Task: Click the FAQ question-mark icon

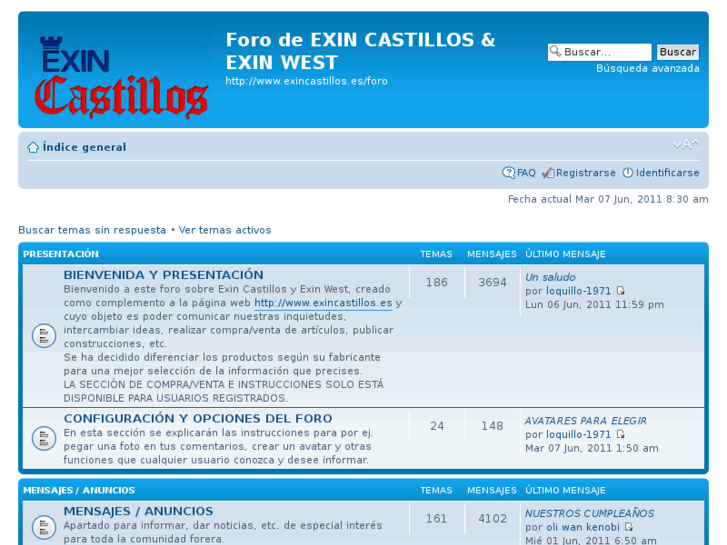Action: 508,173
